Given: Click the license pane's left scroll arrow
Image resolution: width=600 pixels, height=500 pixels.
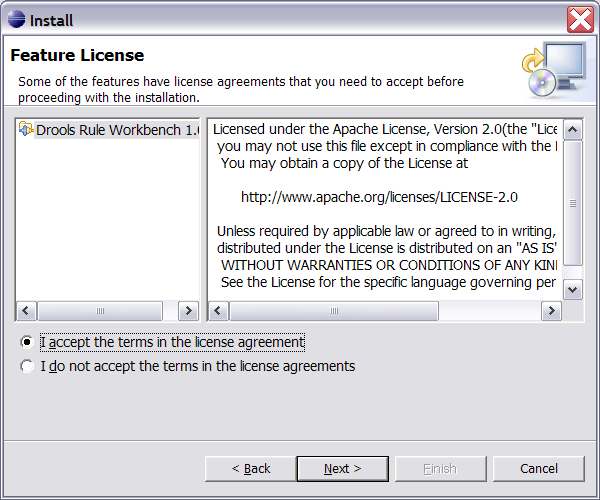Looking at the screenshot, I should [x=219, y=311].
